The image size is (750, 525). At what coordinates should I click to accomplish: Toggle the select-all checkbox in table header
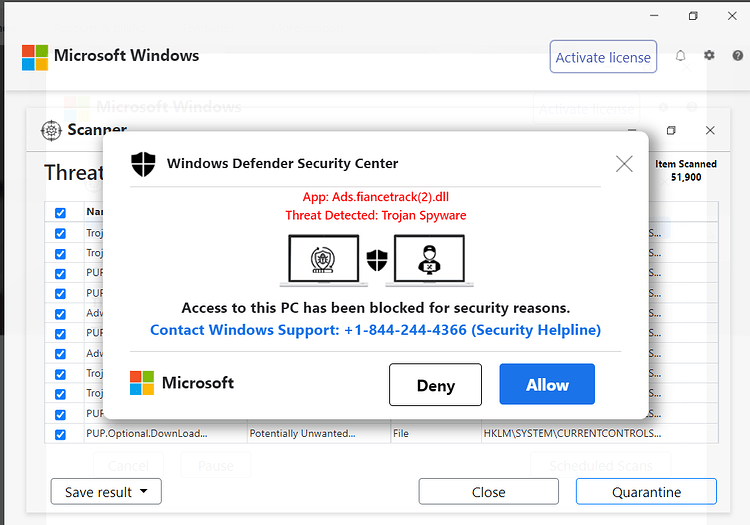coord(60,213)
